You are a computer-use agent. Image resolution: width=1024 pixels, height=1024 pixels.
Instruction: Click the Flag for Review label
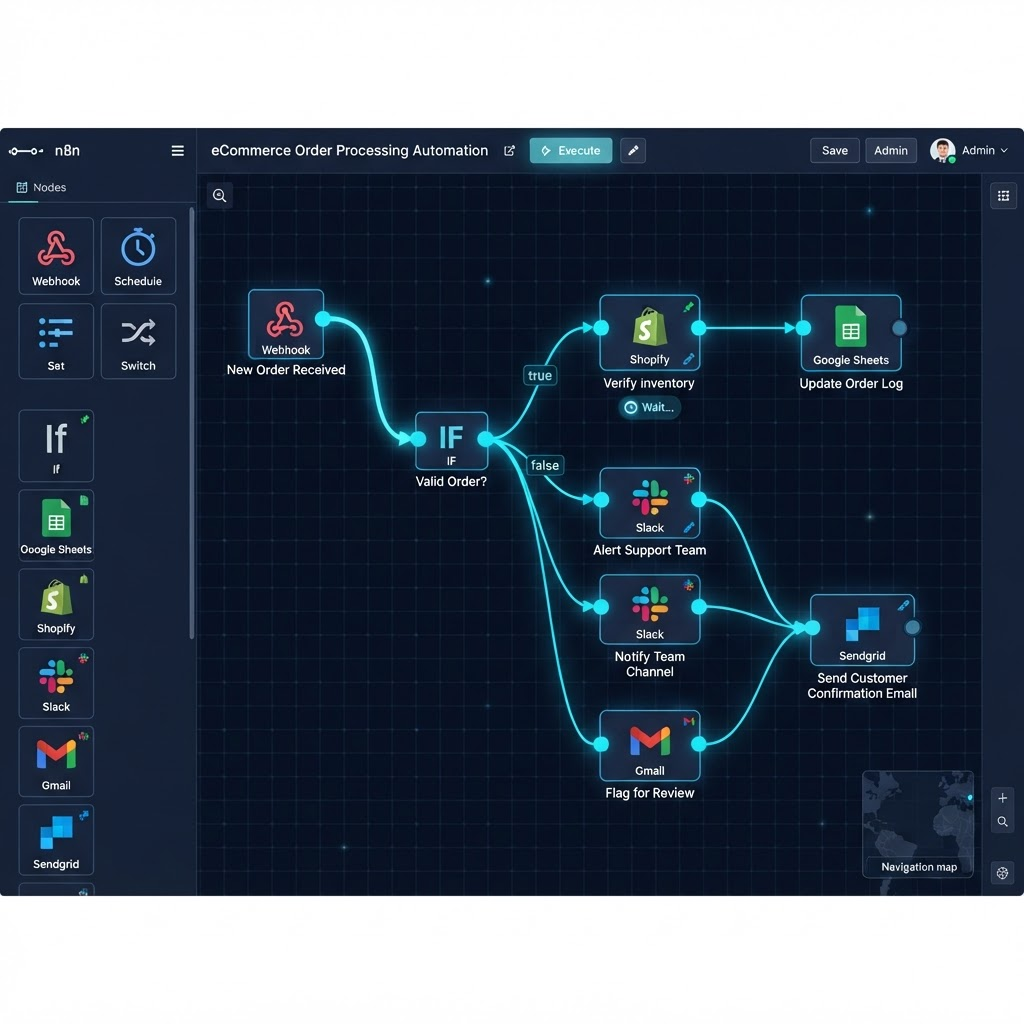(650, 793)
